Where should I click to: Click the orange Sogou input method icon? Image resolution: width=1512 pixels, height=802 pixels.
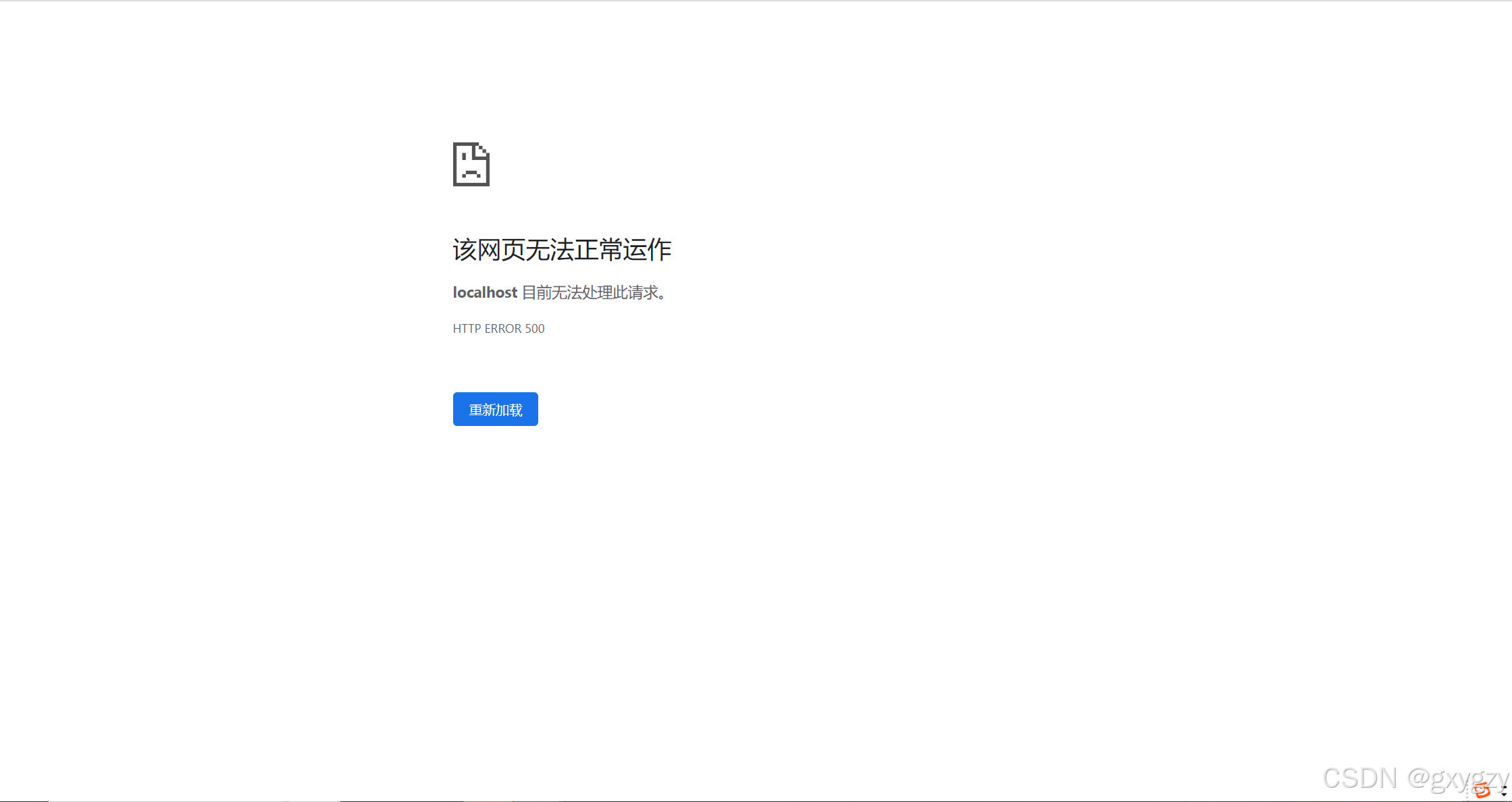(1482, 790)
